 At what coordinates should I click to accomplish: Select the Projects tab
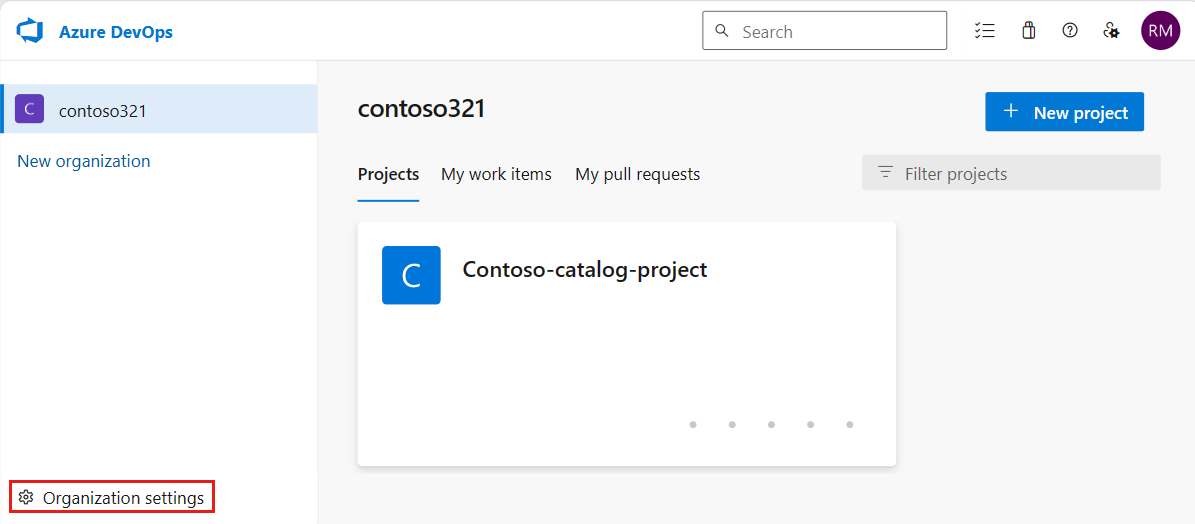388,174
